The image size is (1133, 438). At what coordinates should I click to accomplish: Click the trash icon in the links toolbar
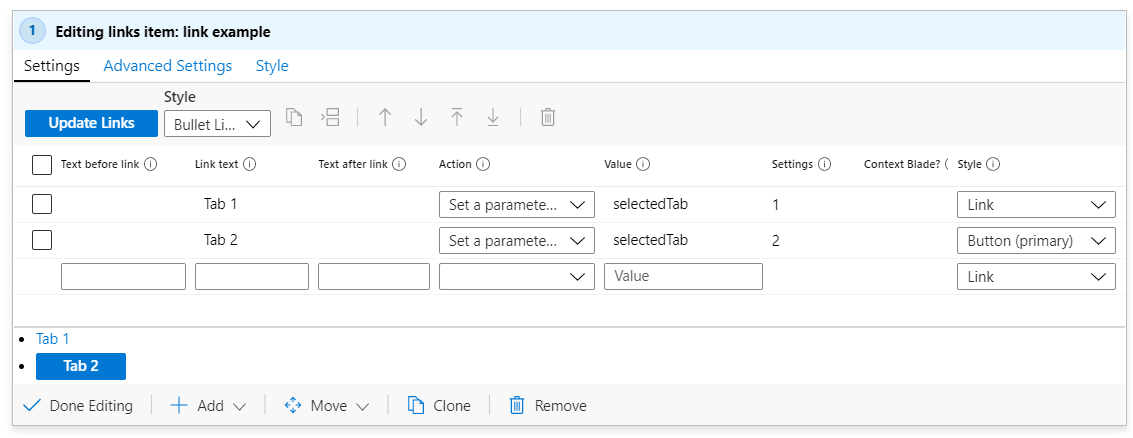[548, 117]
